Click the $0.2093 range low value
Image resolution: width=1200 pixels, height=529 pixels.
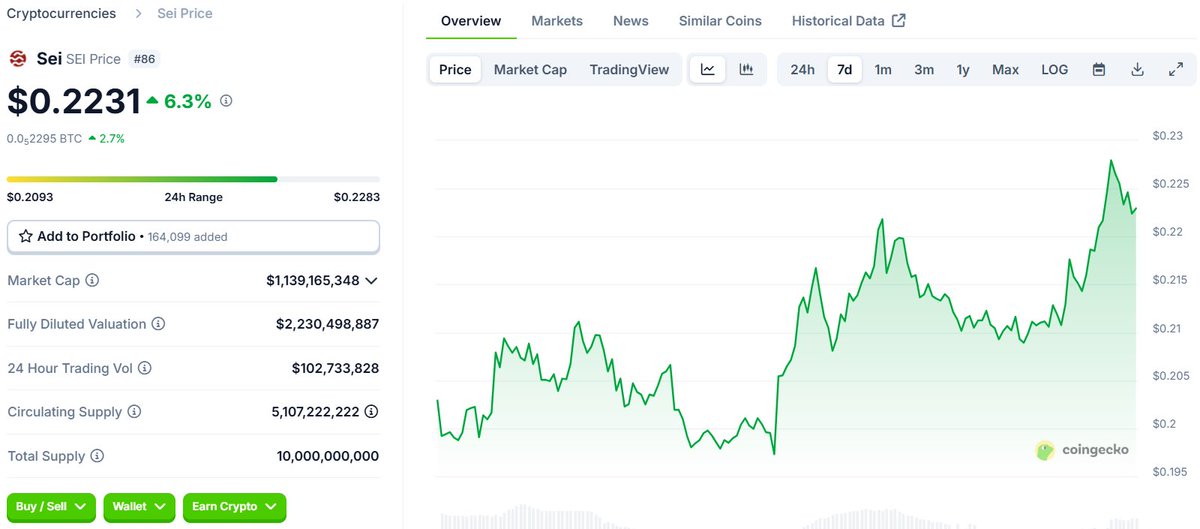pyautogui.click(x=30, y=197)
